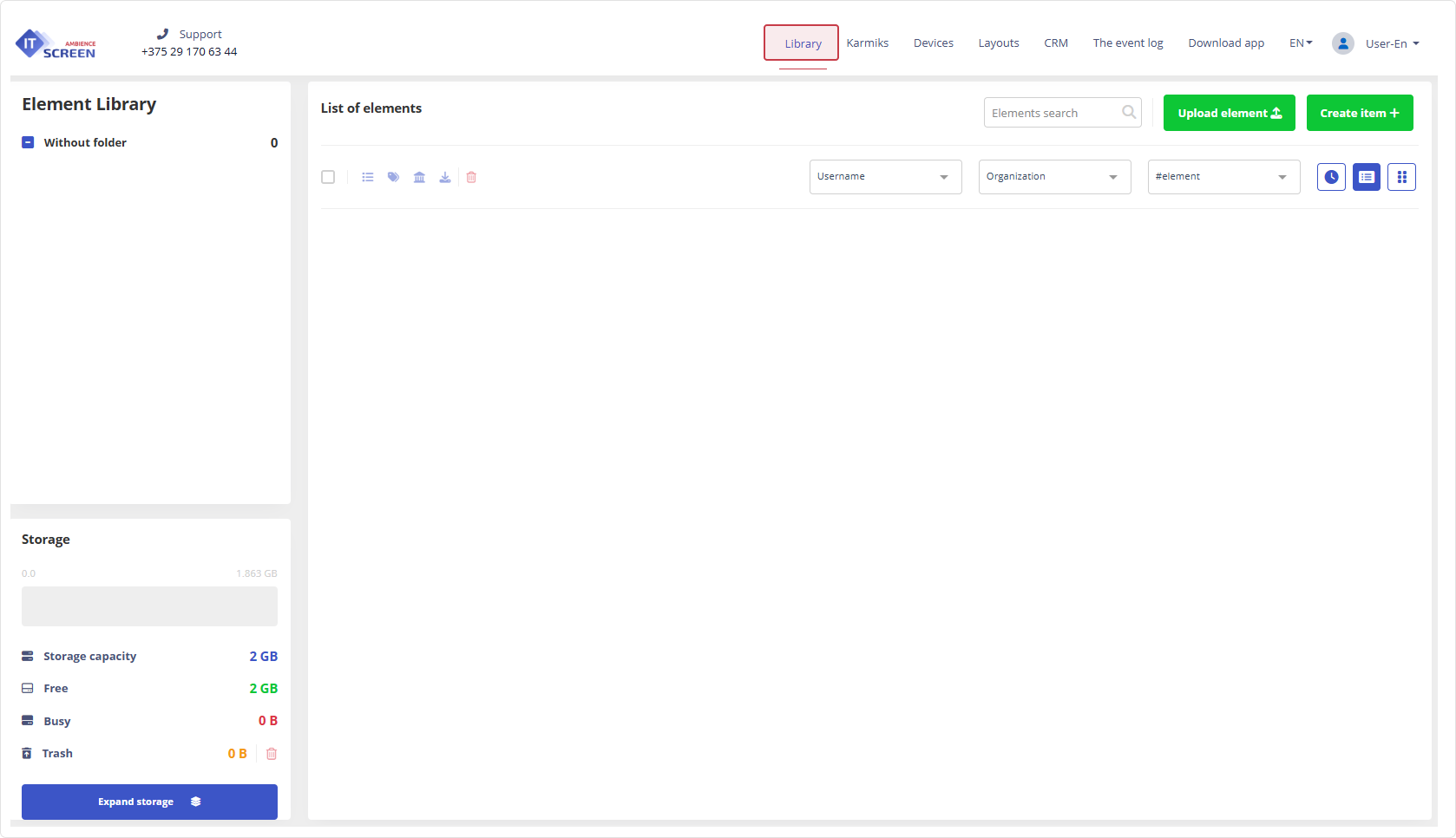Collapse the Without folder item
Image resolution: width=1456 pixels, height=838 pixels.
28,142
